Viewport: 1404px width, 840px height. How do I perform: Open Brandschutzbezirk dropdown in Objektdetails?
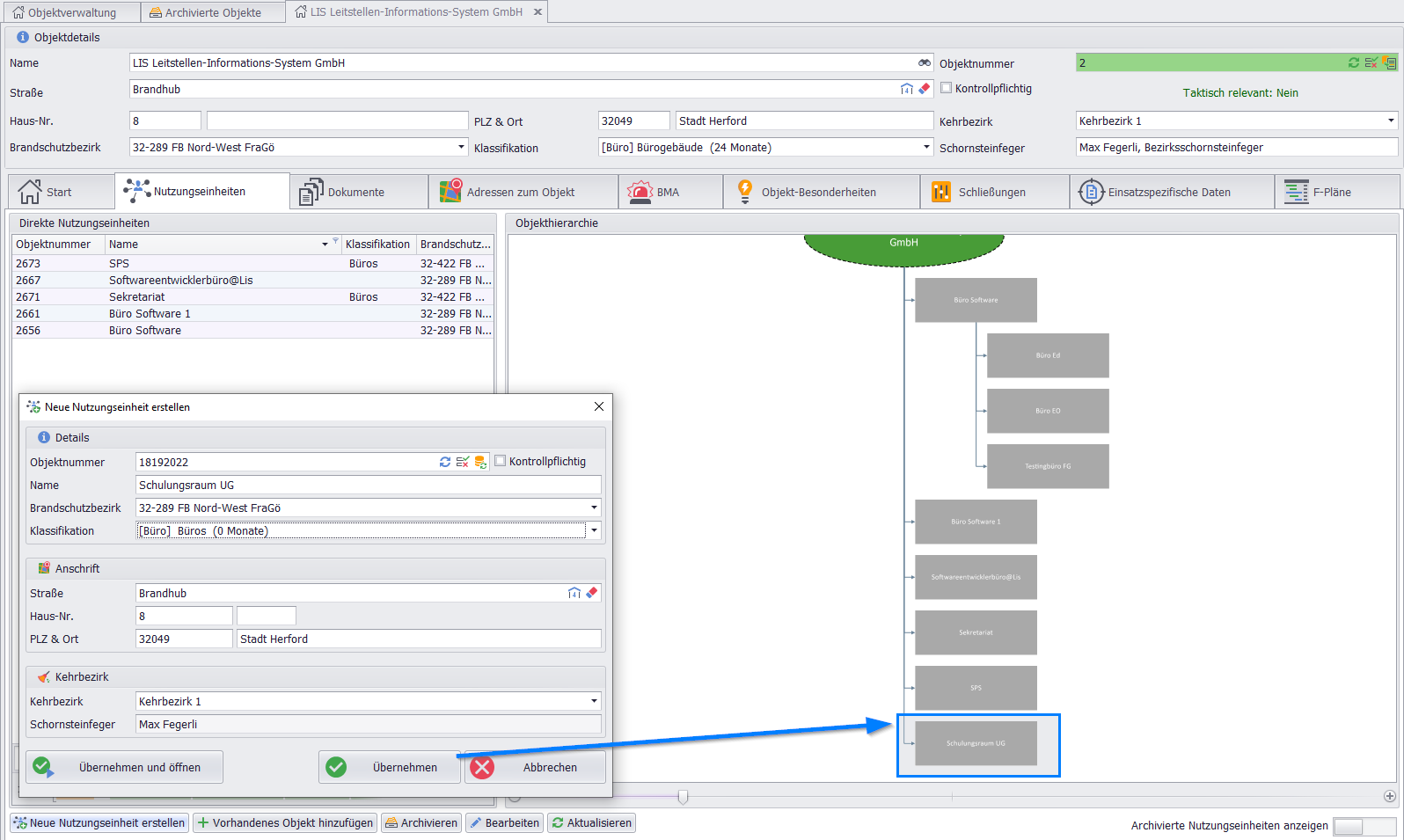461,147
